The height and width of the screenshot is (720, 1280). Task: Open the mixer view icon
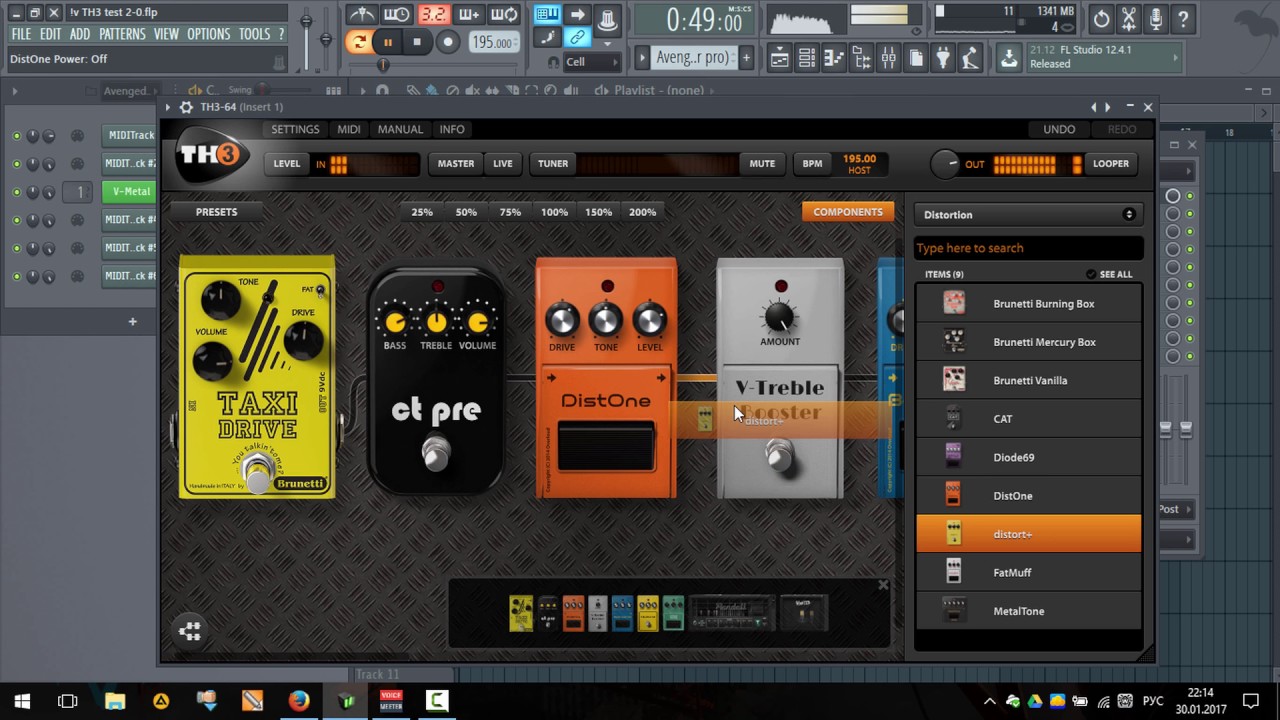887,59
